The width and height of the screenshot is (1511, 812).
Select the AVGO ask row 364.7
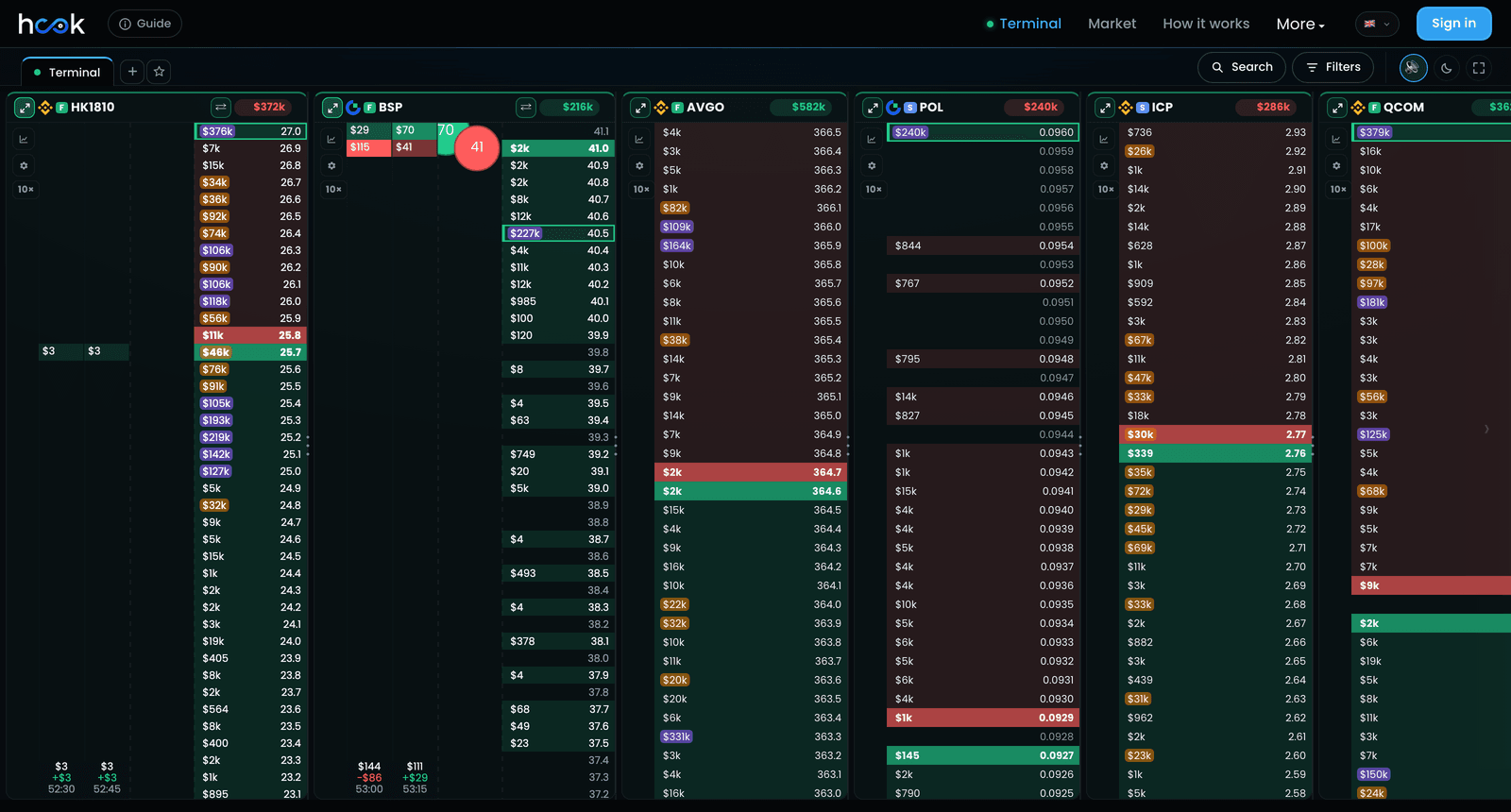click(x=751, y=472)
